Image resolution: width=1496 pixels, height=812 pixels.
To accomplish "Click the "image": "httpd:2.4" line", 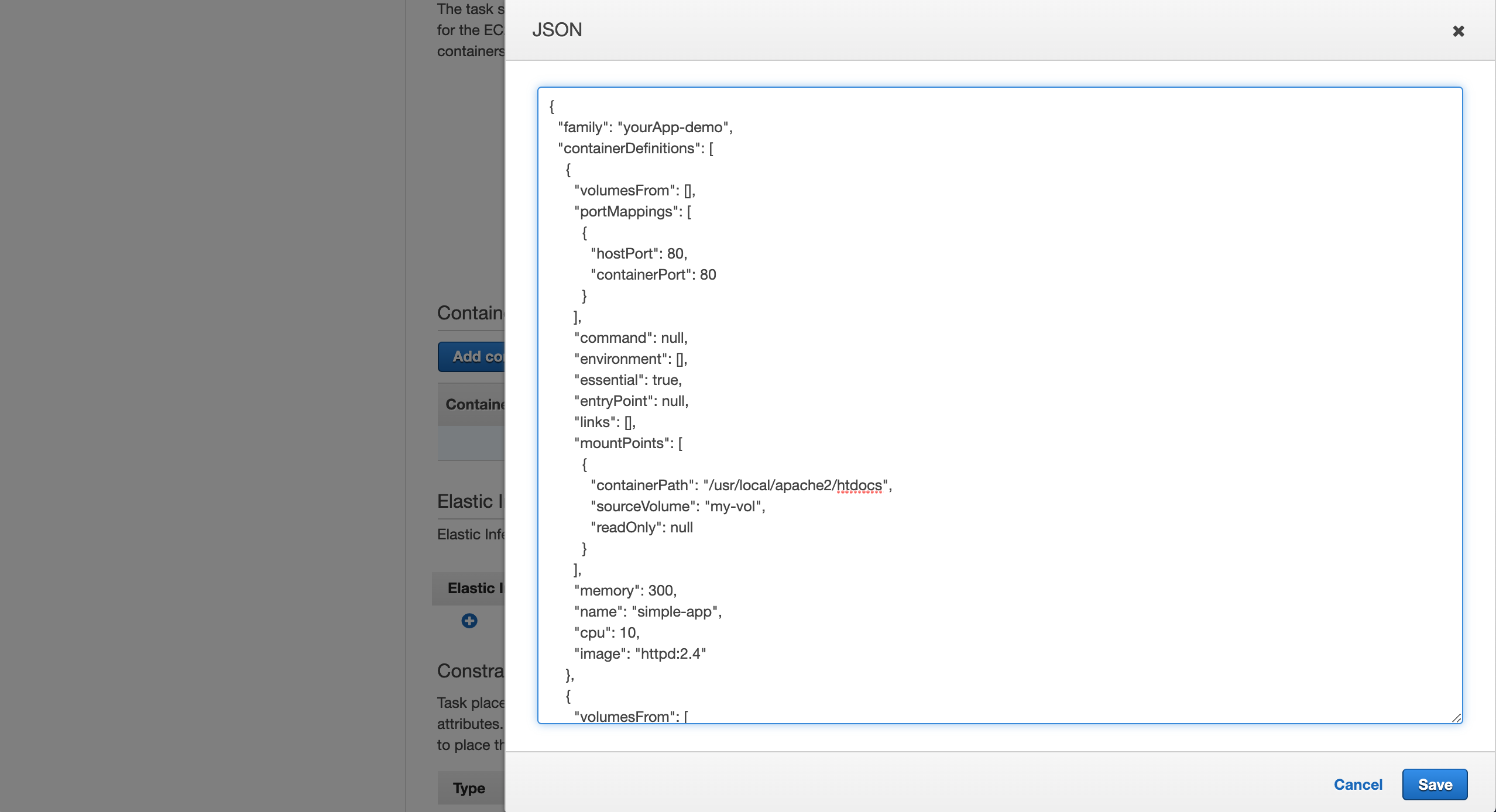I will pos(640,654).
